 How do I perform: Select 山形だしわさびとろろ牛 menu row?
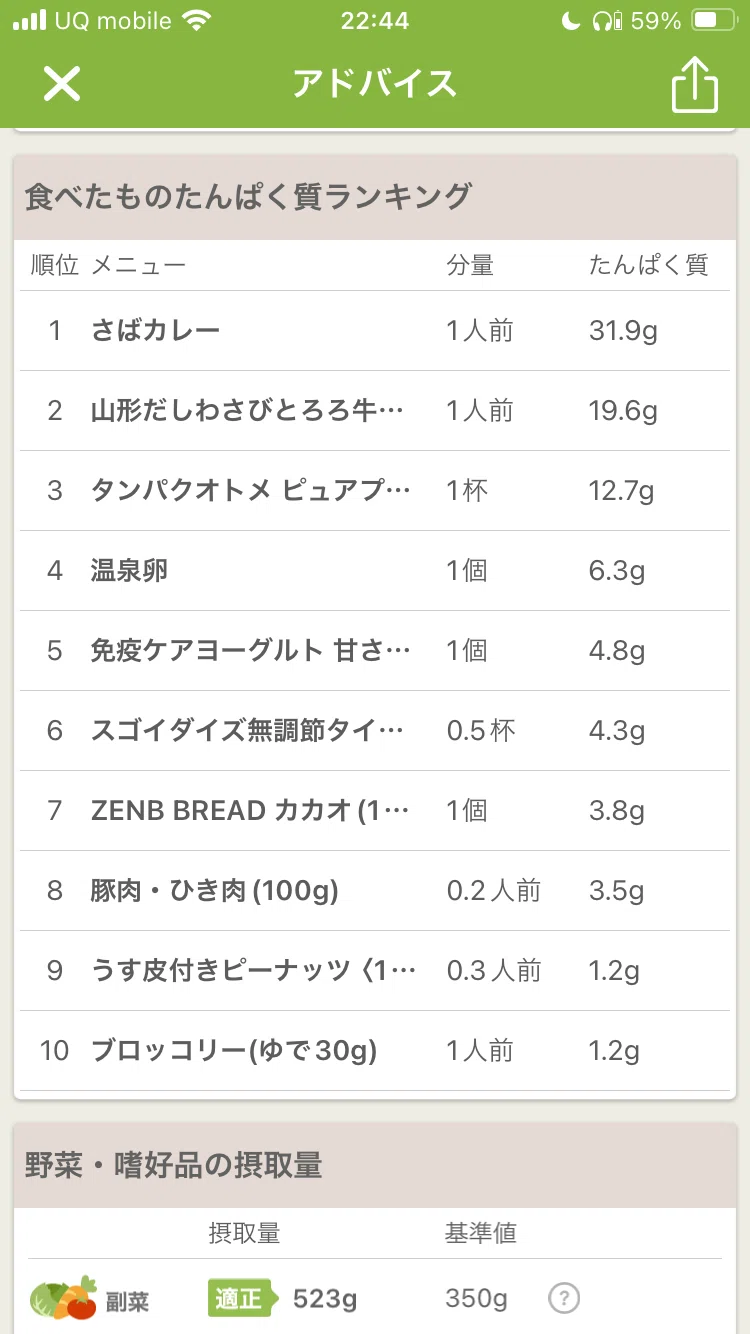pos(372,411)
